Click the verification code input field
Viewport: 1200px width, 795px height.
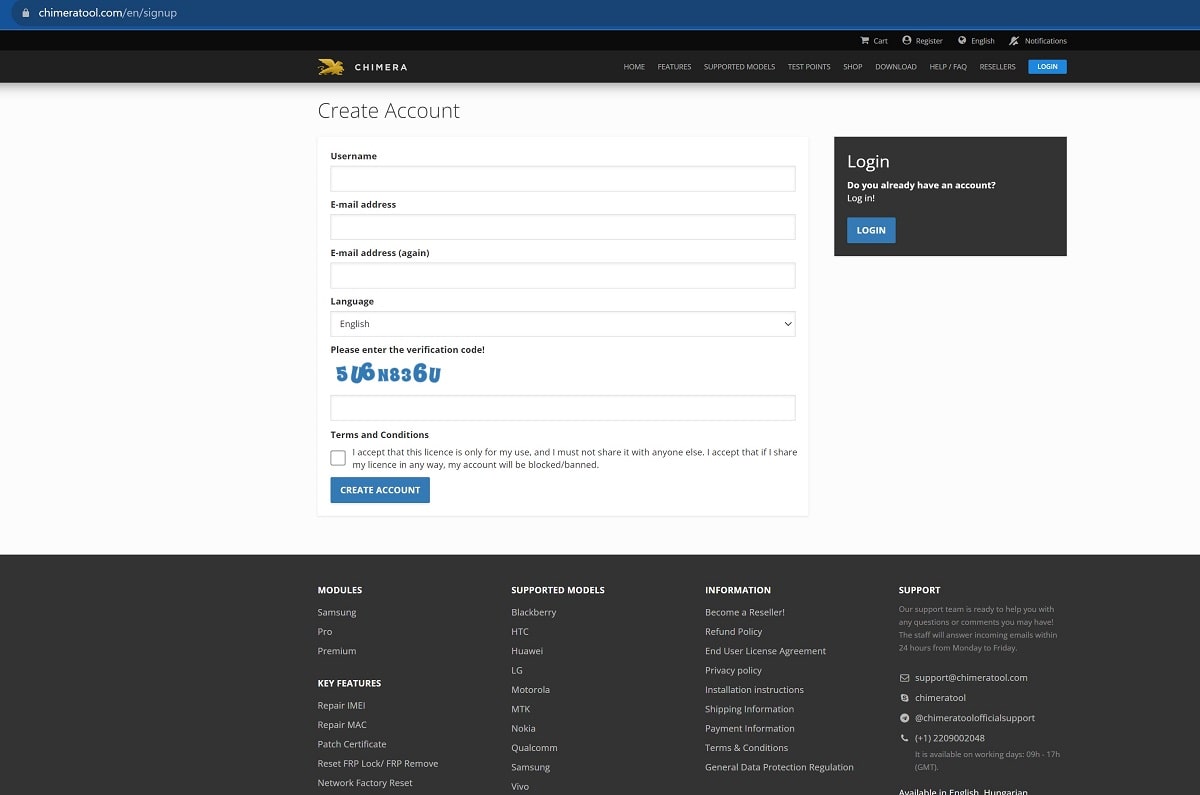point(562,408)
